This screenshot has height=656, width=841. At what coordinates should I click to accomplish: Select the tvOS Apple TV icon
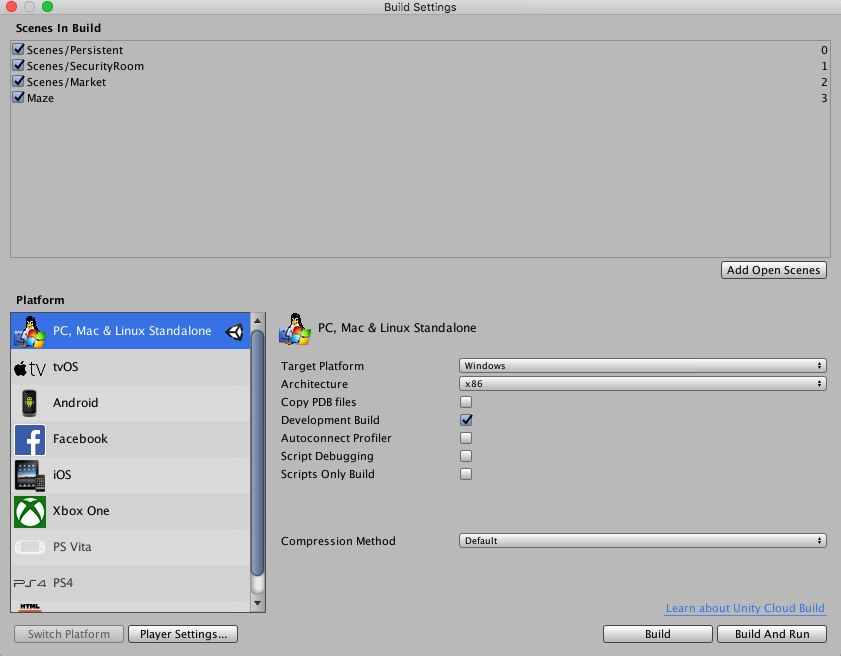(30, 368)
